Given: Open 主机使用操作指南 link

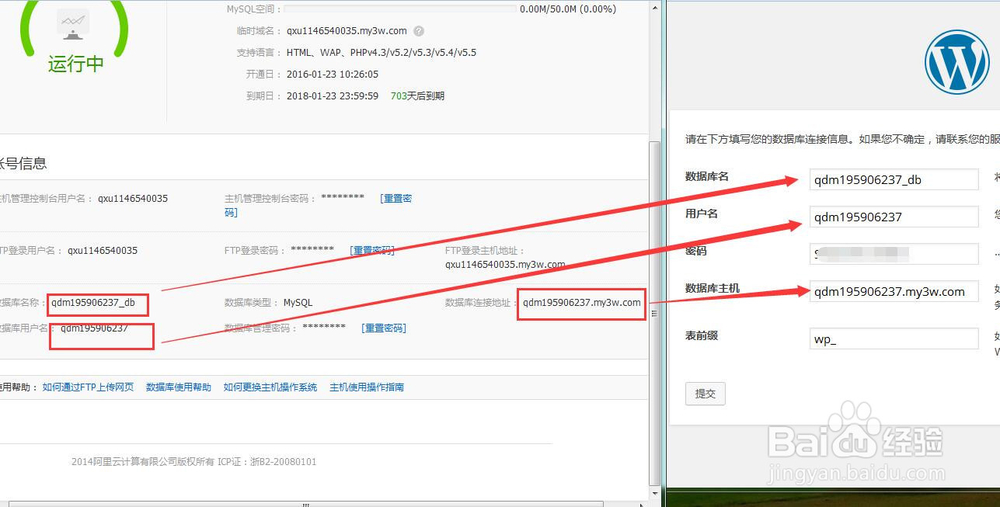Looking at the screenshot, I should [367, 387].
